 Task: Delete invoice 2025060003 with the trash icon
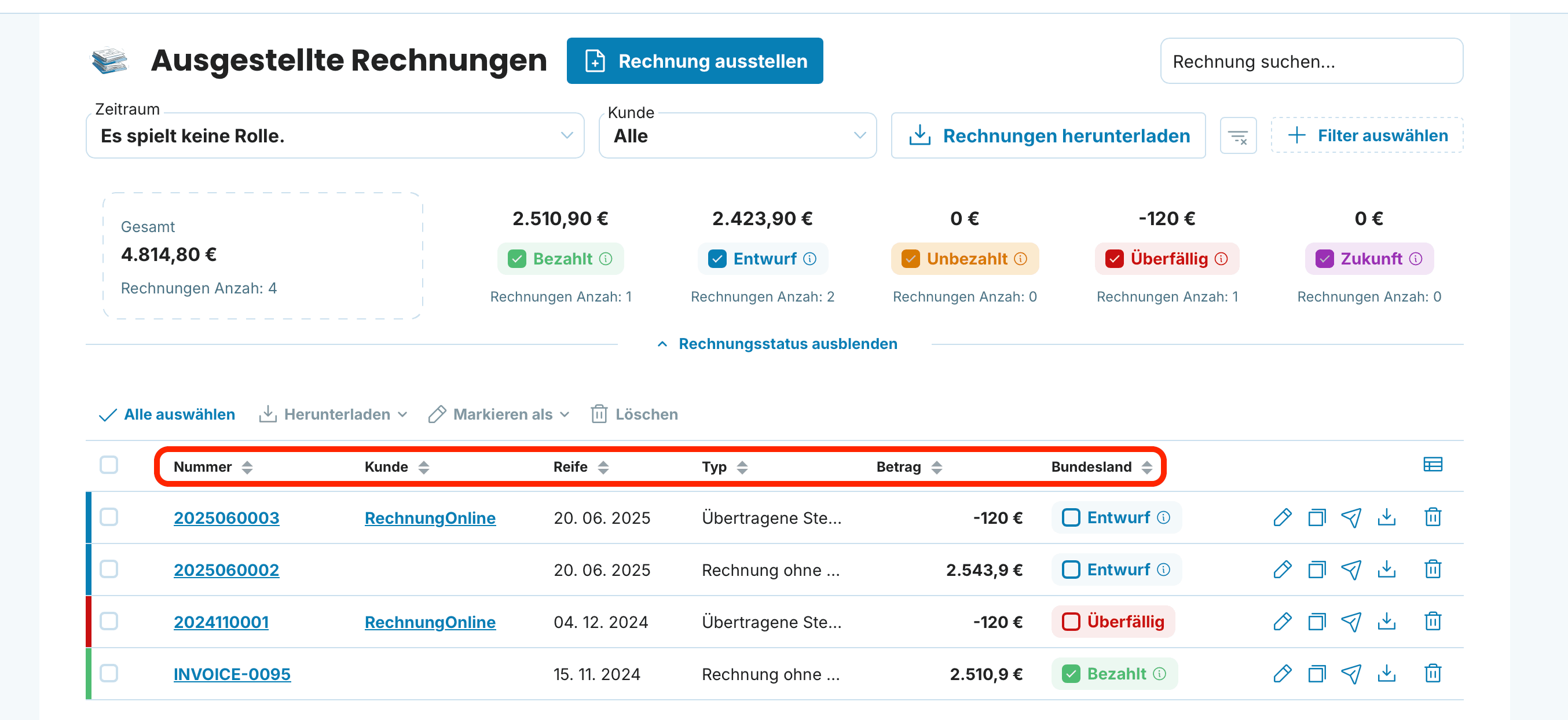click(1433, 517)
